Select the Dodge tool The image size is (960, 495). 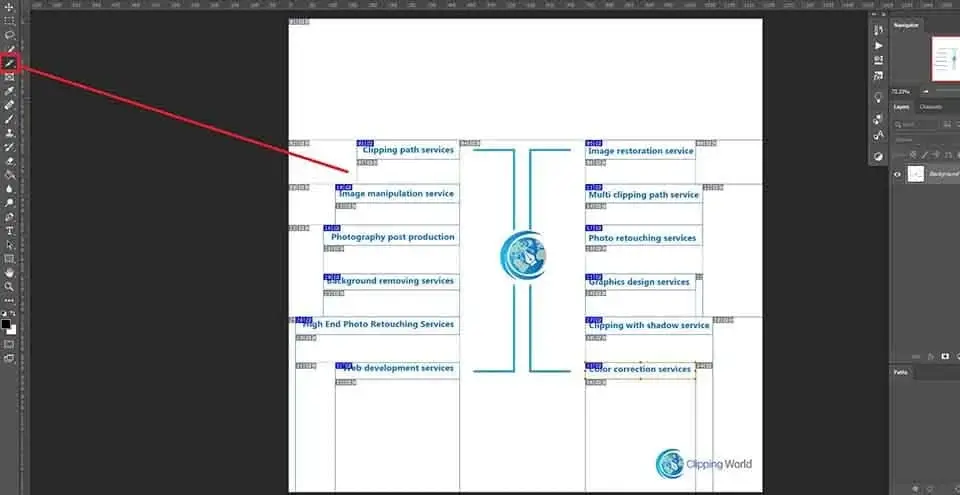pyautogui.click(x=9, y=203)
